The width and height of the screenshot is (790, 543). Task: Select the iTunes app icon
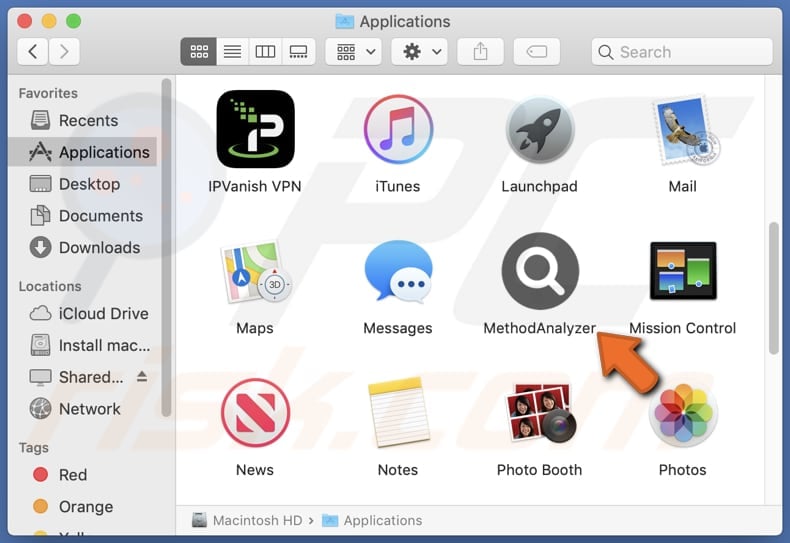tap(398, 129)
